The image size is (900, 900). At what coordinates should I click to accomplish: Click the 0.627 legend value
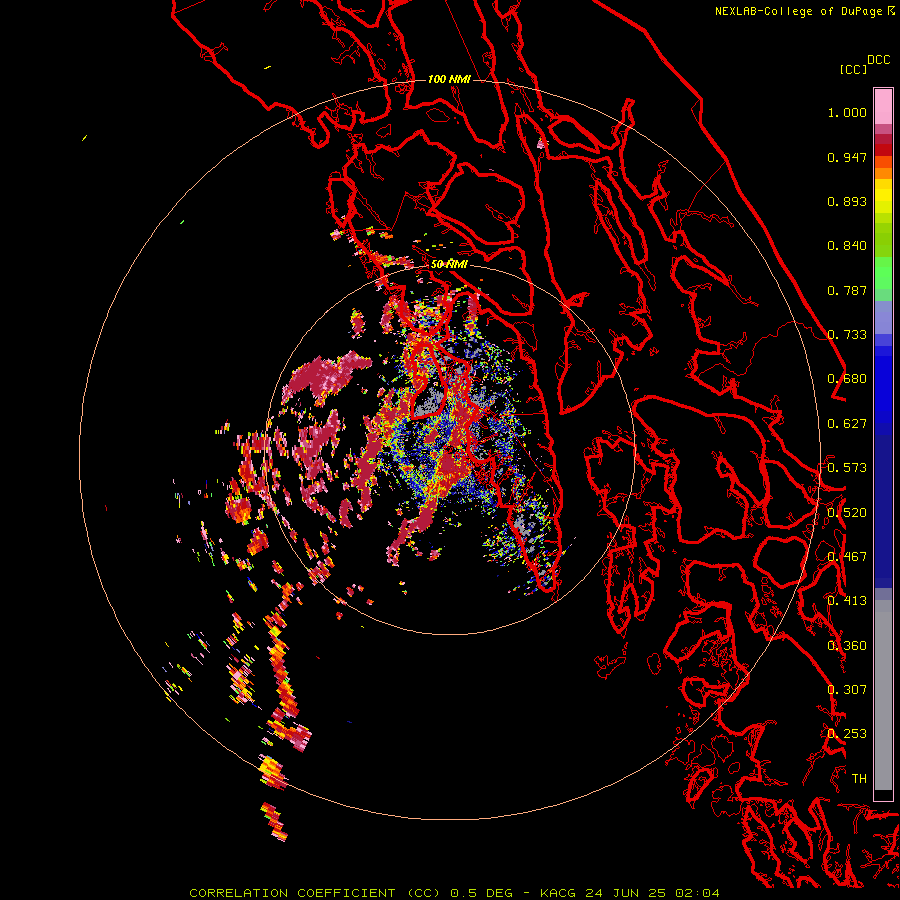click(847, 424)
